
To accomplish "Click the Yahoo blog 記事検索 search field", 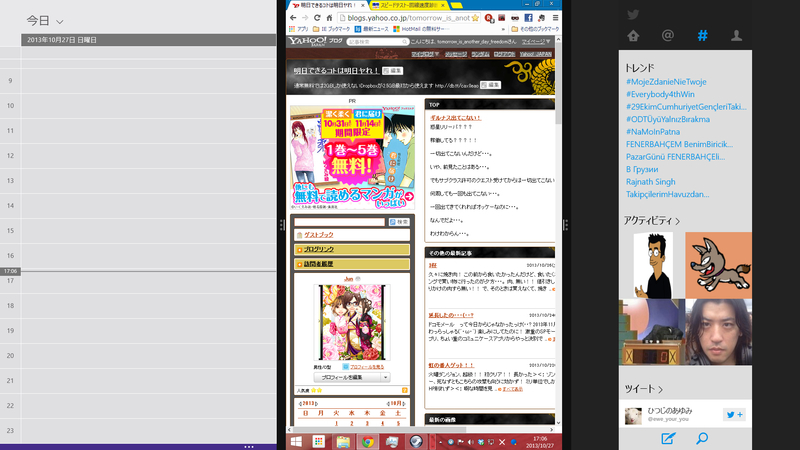I will coord(378,41).
